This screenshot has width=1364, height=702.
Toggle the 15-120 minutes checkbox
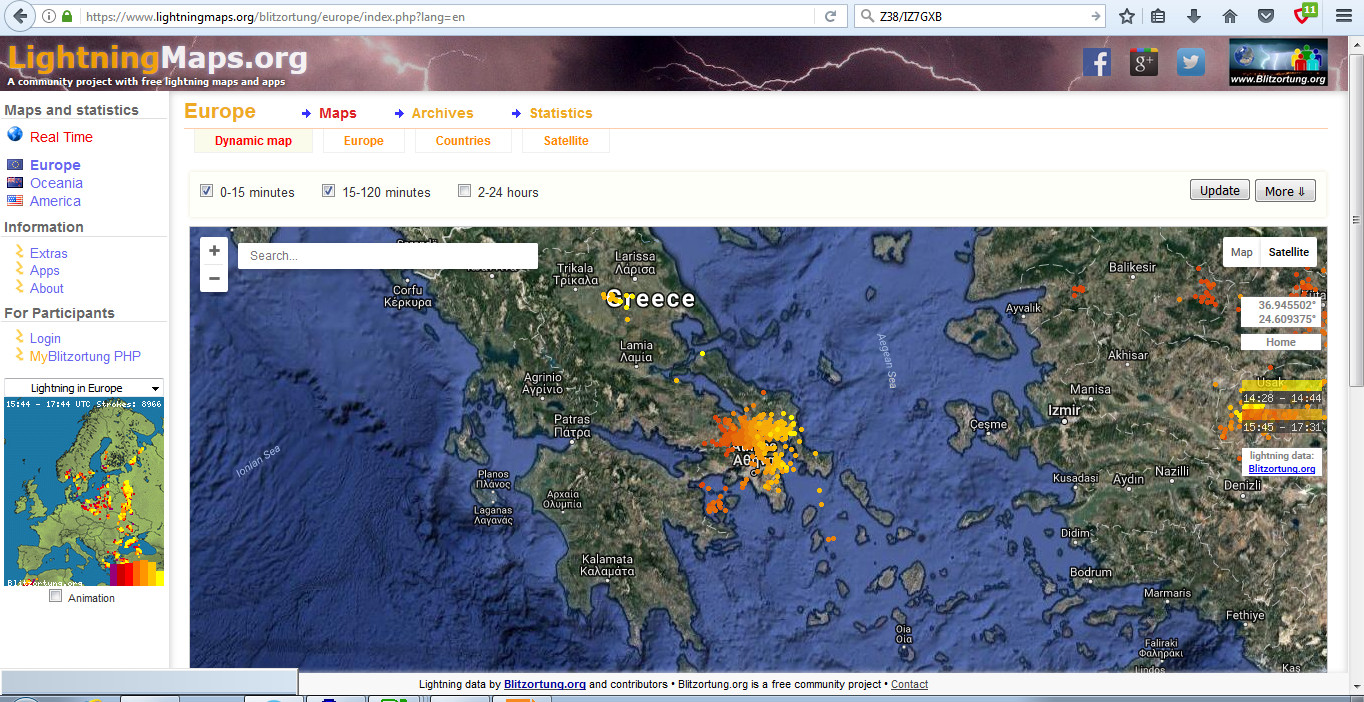click(x=328, y=191)
